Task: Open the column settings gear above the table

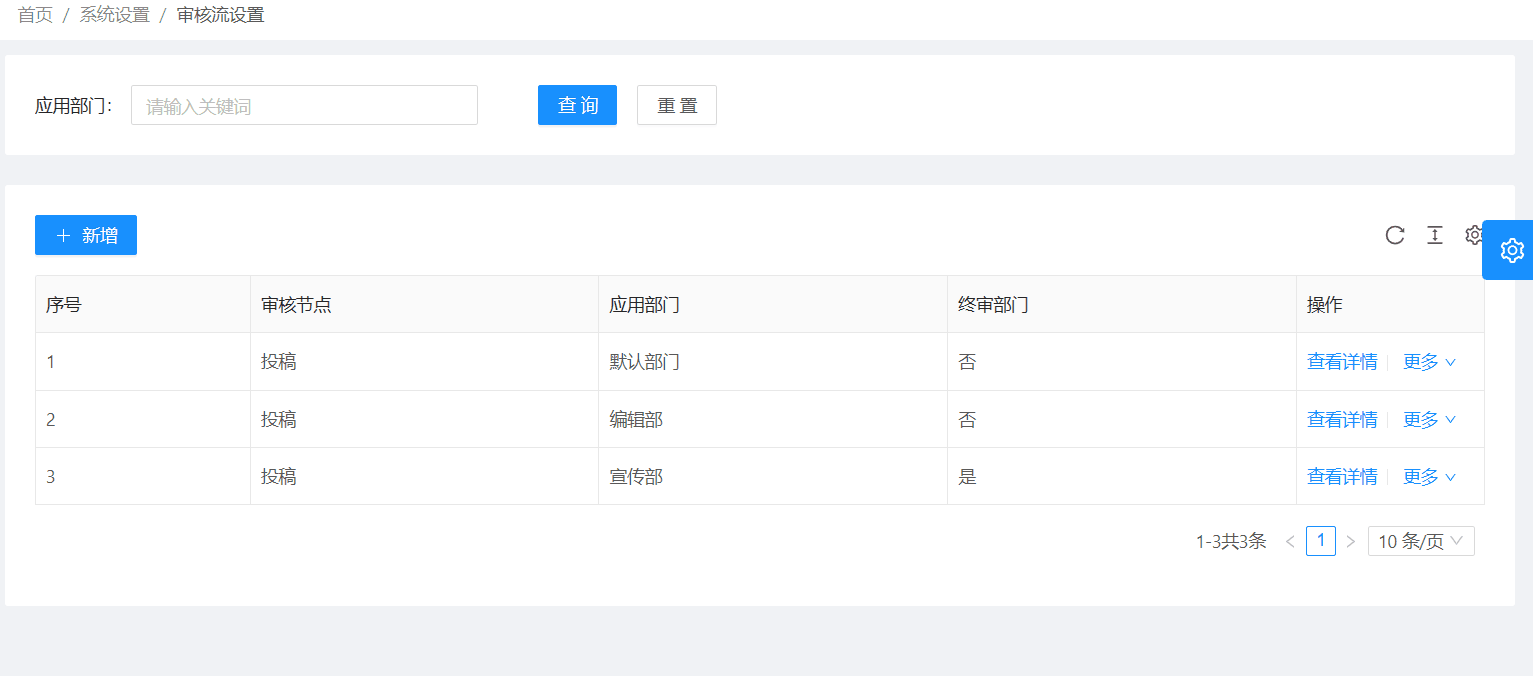Action: [1473, 235]
